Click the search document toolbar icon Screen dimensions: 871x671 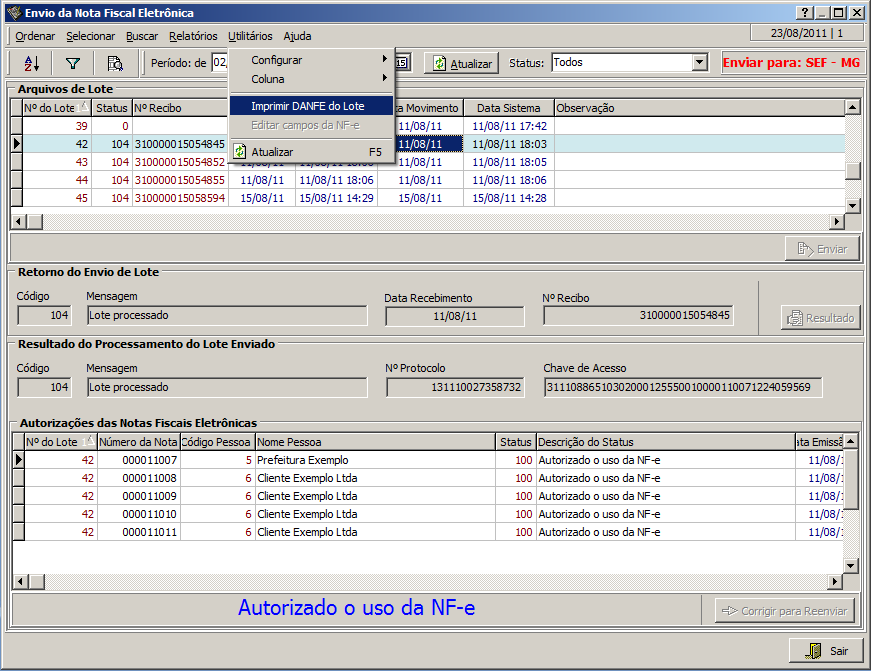(x=115, y=63)
